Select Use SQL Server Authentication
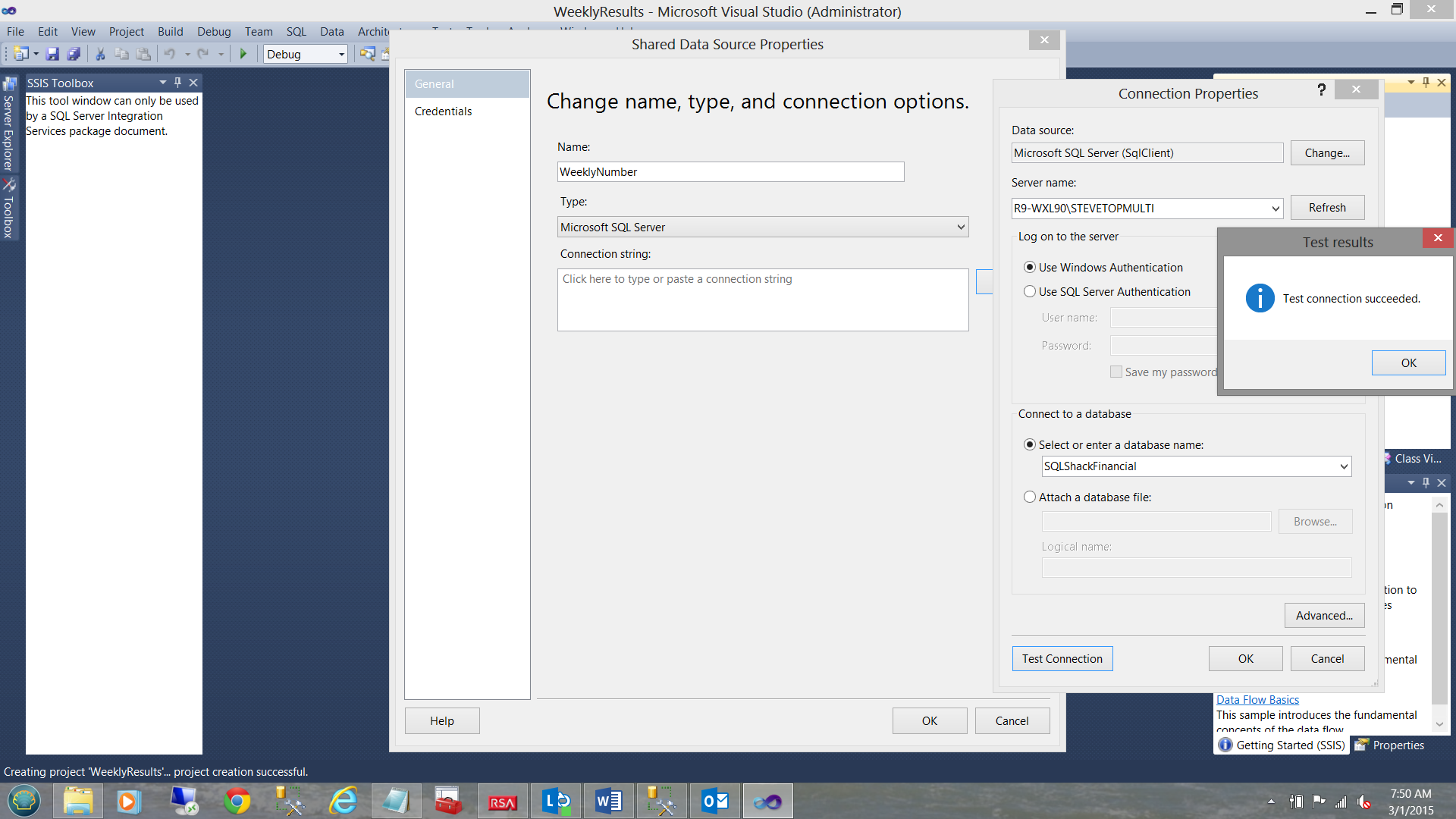 (1030, 291)
